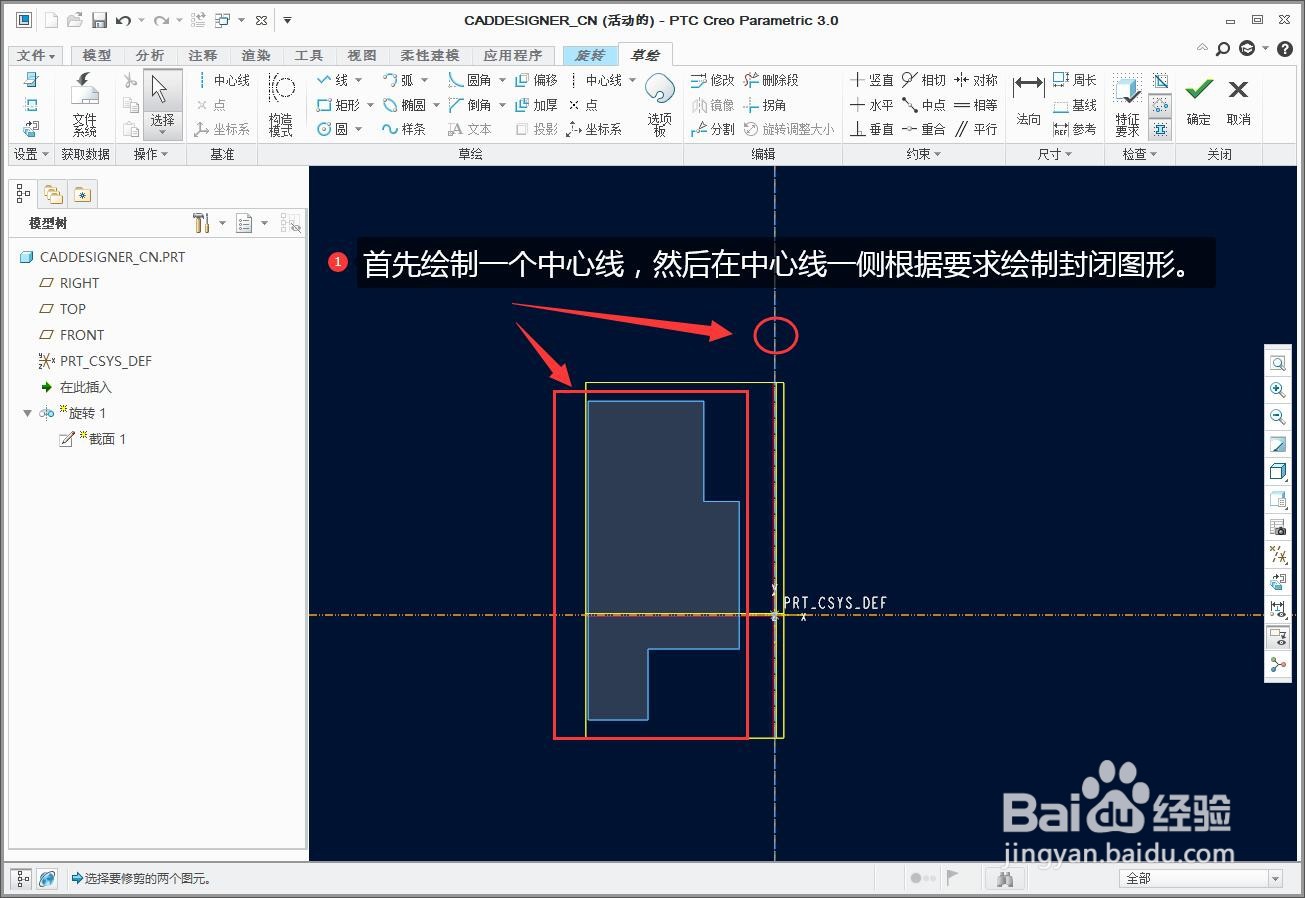Expand the 操作 (operations) group dropdown

[x=151, y=154]
